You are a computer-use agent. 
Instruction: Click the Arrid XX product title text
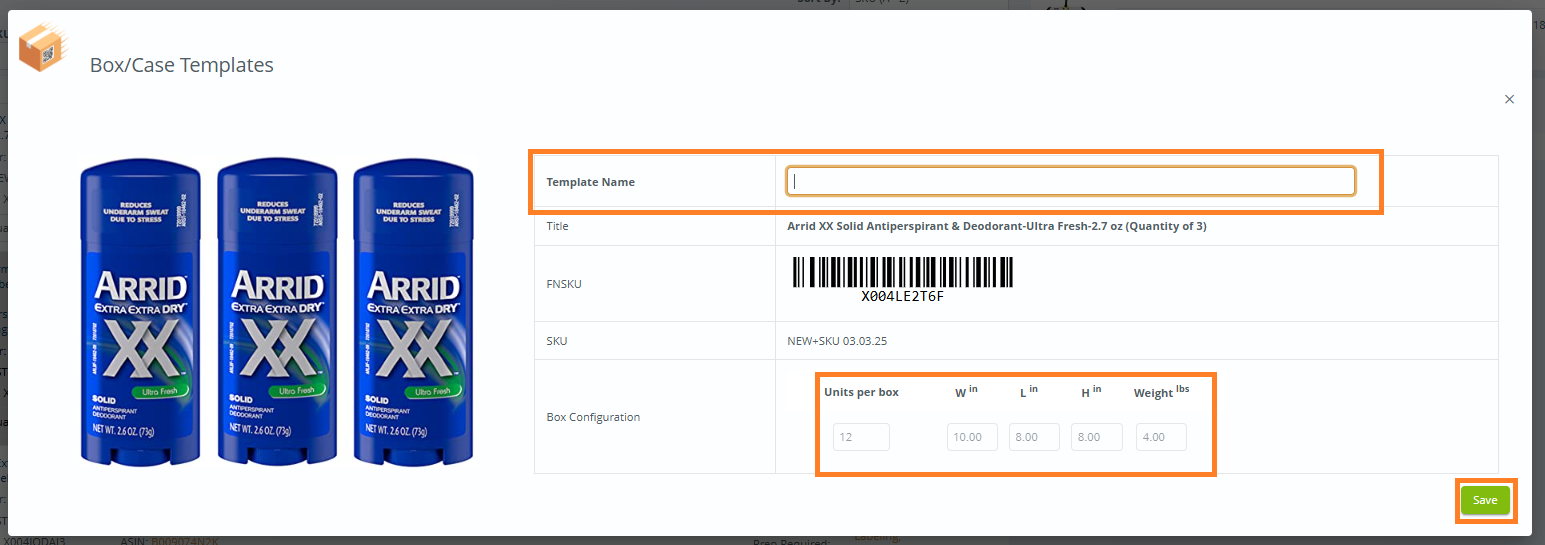pos(996,226)
